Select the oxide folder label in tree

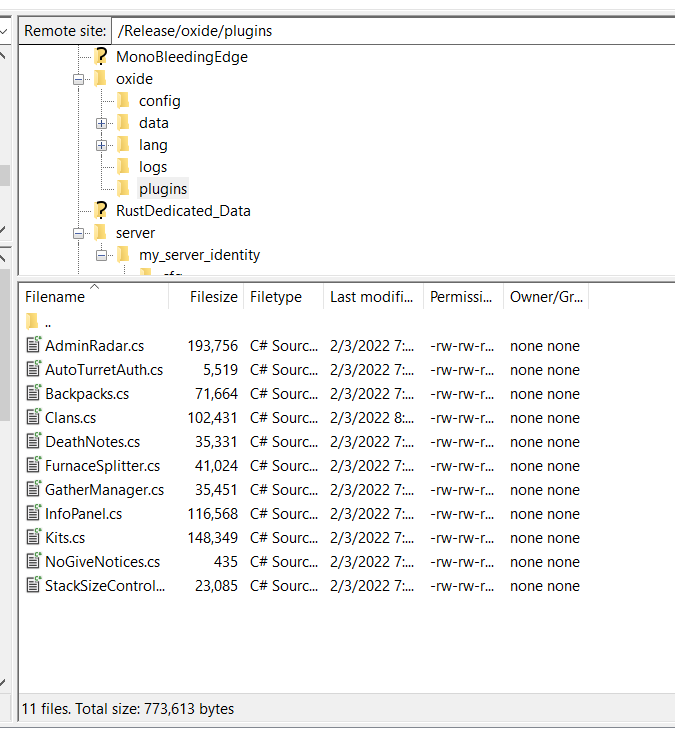pos(135,79)
